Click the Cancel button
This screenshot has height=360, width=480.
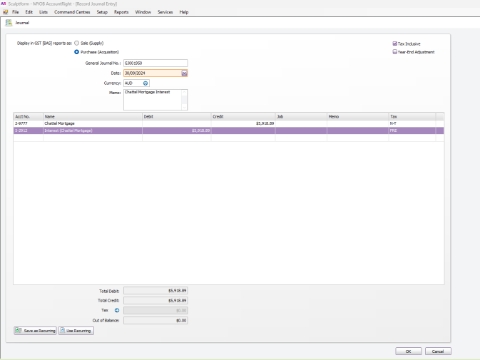click(438, 351)
